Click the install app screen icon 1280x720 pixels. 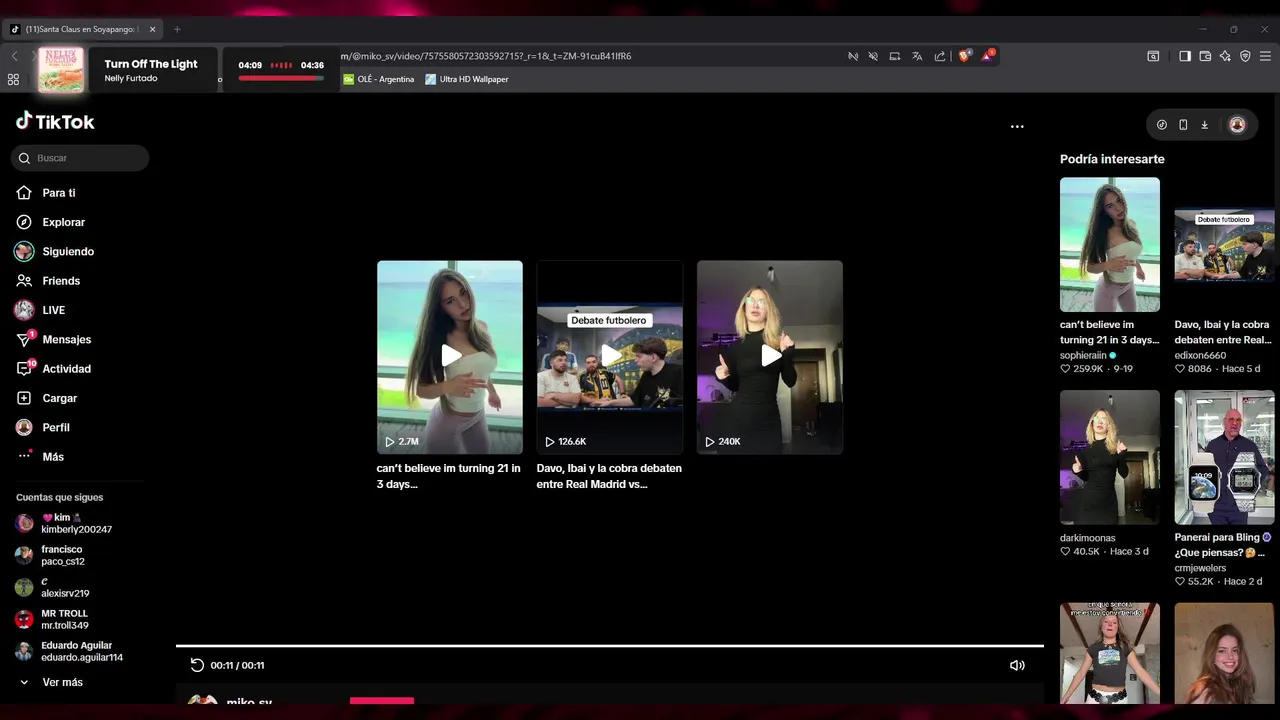click(x=895, y=56)
